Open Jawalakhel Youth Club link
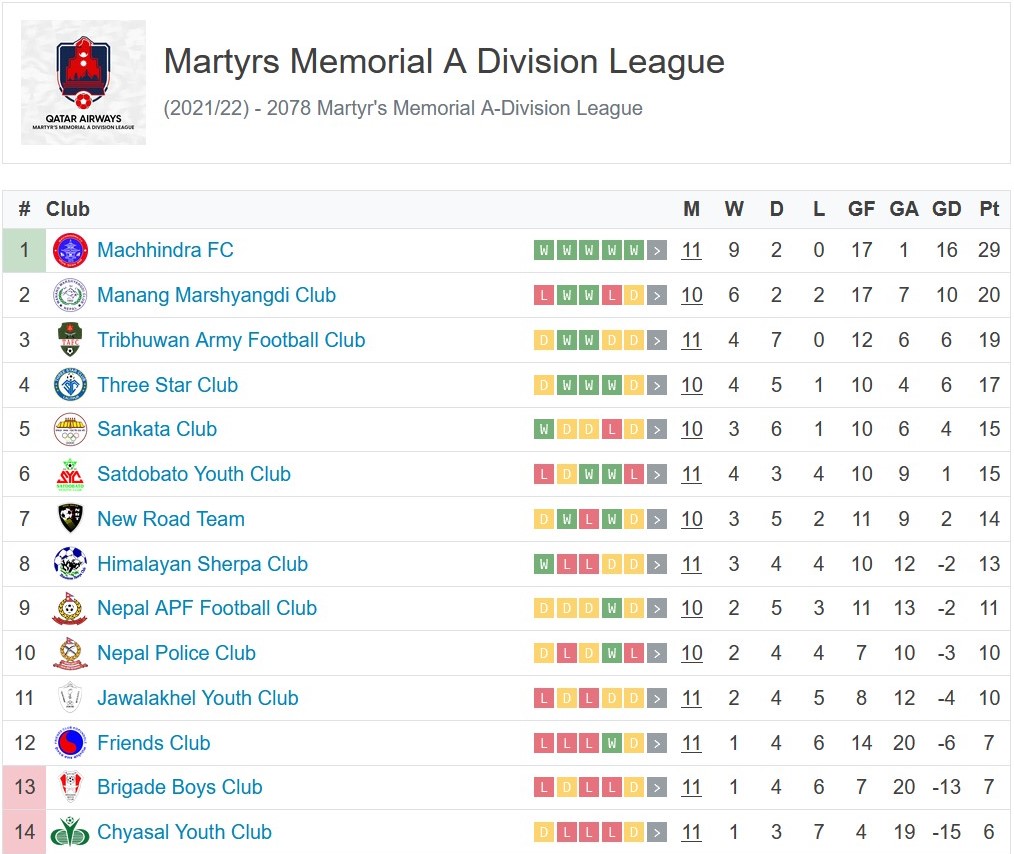 (198, 698)
